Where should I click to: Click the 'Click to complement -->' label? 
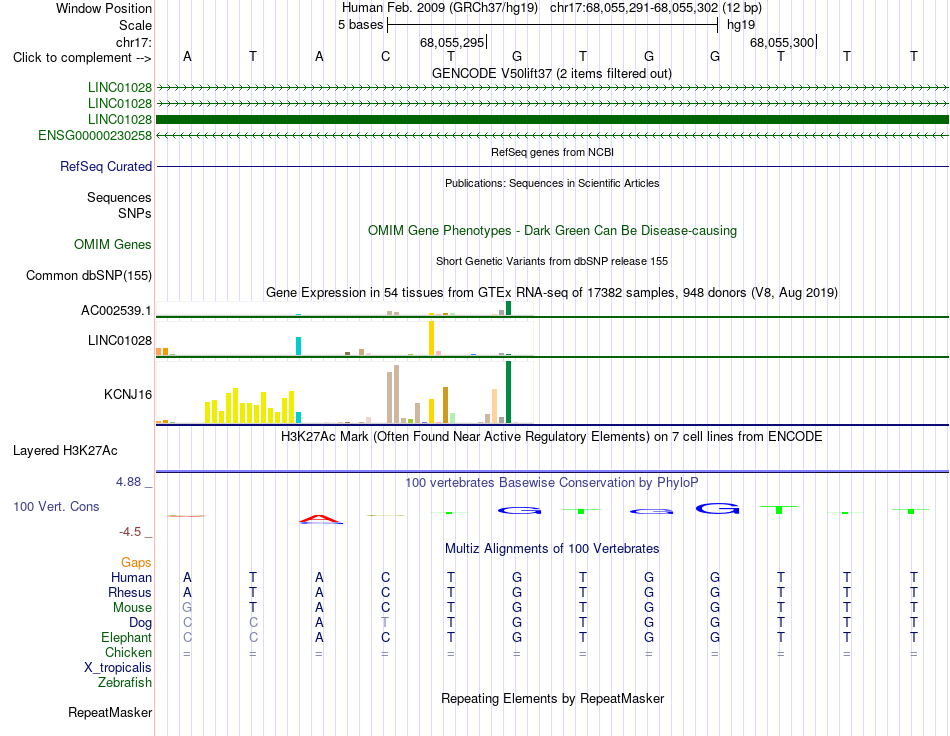tap(82, 58)
